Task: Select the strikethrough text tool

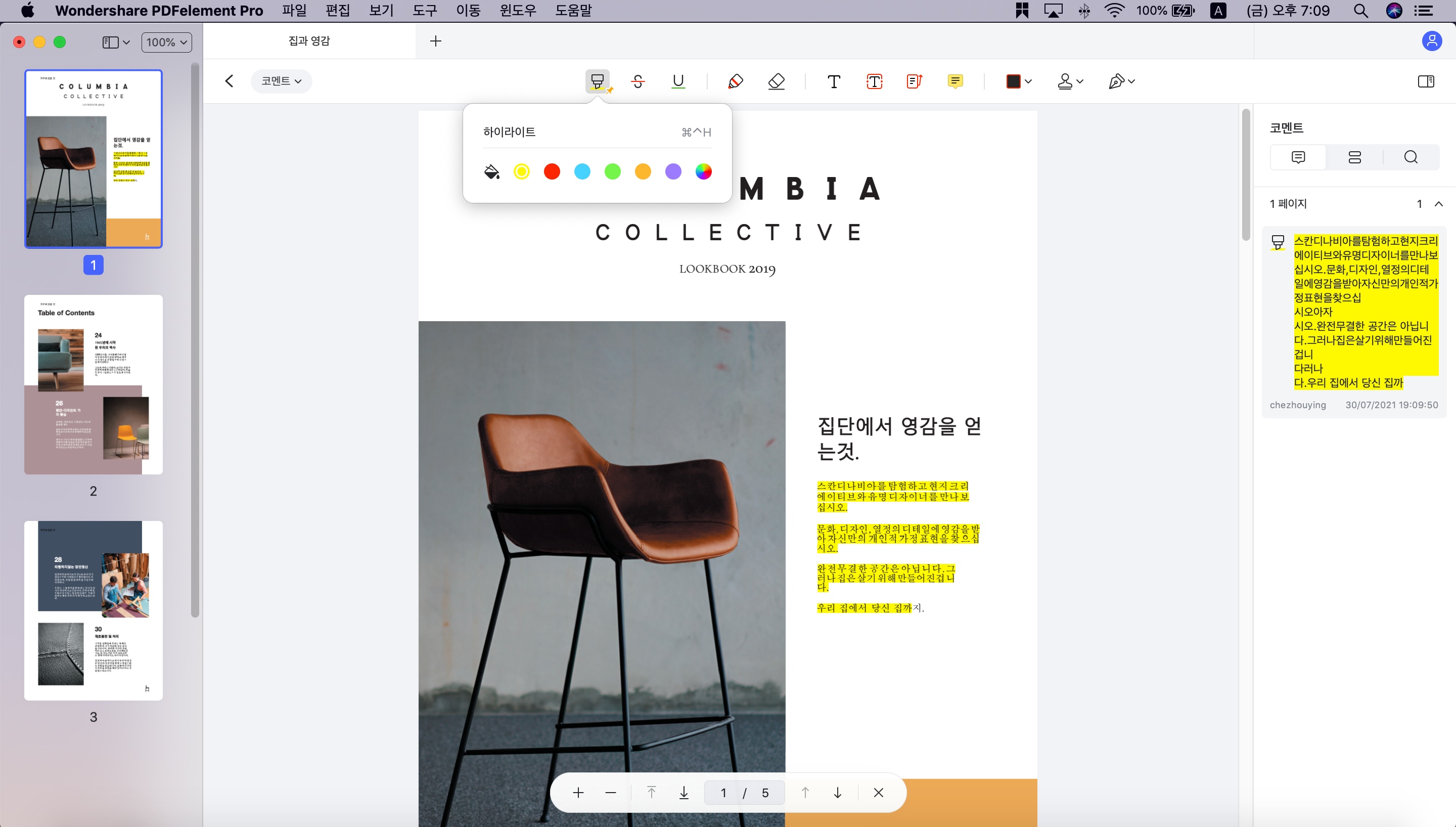Action: pyautogui.click(x=638, y=80)
